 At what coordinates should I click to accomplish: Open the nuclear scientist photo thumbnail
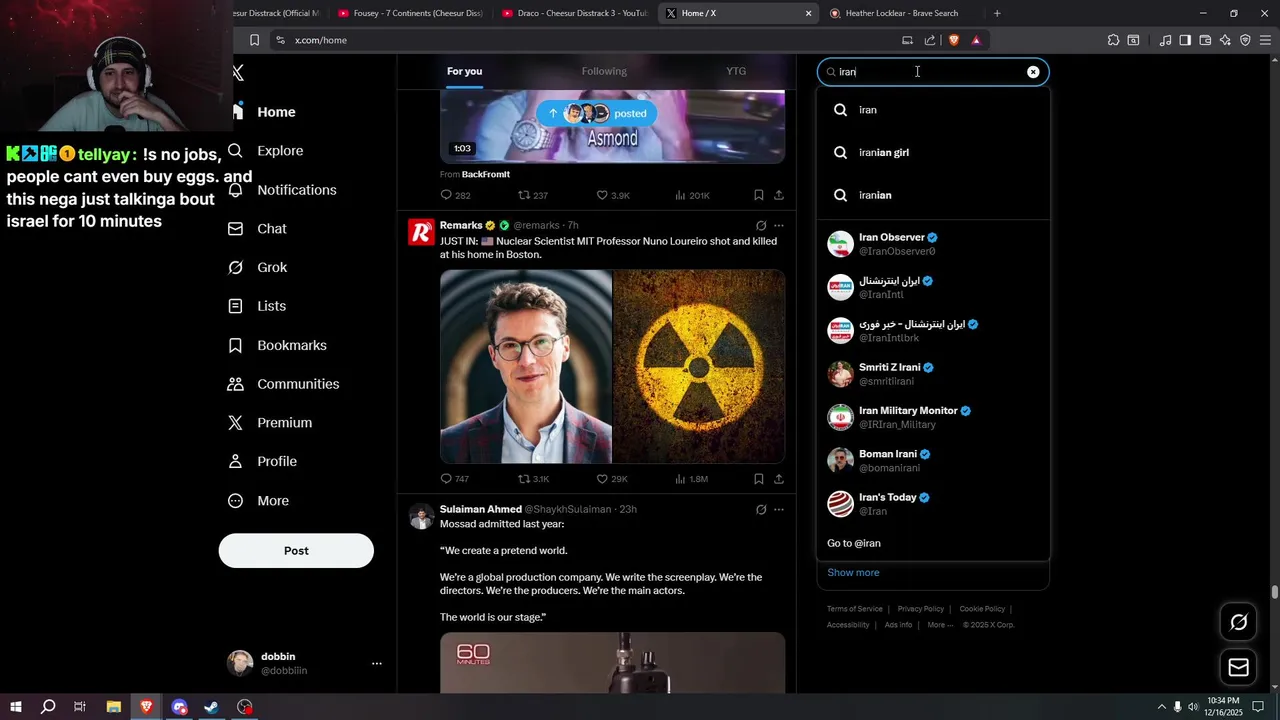526,366
